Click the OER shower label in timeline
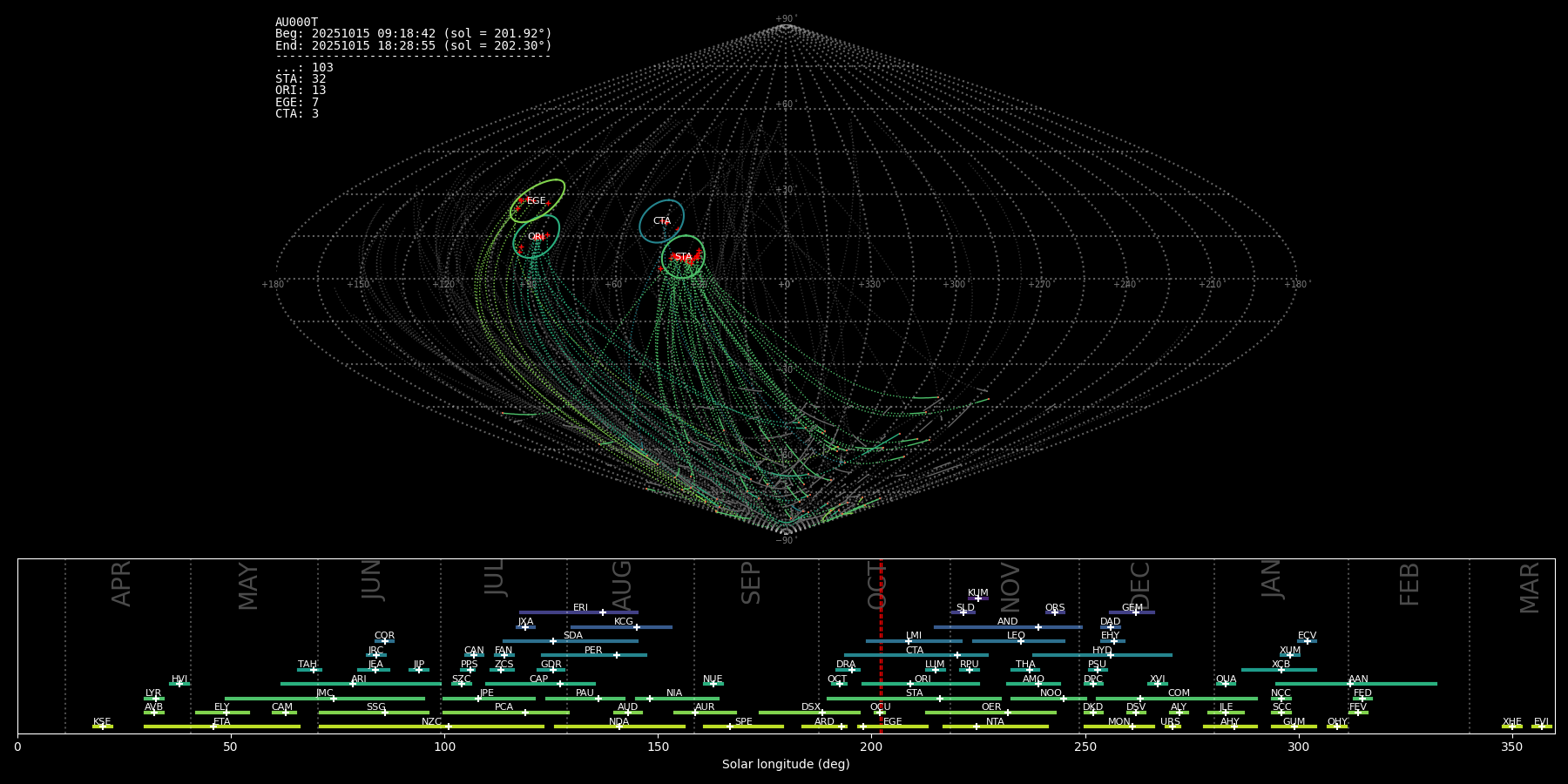This screenshot has height=784, width=1568. [x=991, y=707]
